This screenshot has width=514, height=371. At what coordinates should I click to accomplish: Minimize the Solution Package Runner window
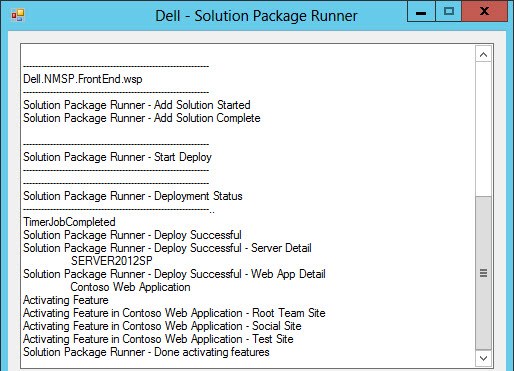pos(421,13)
